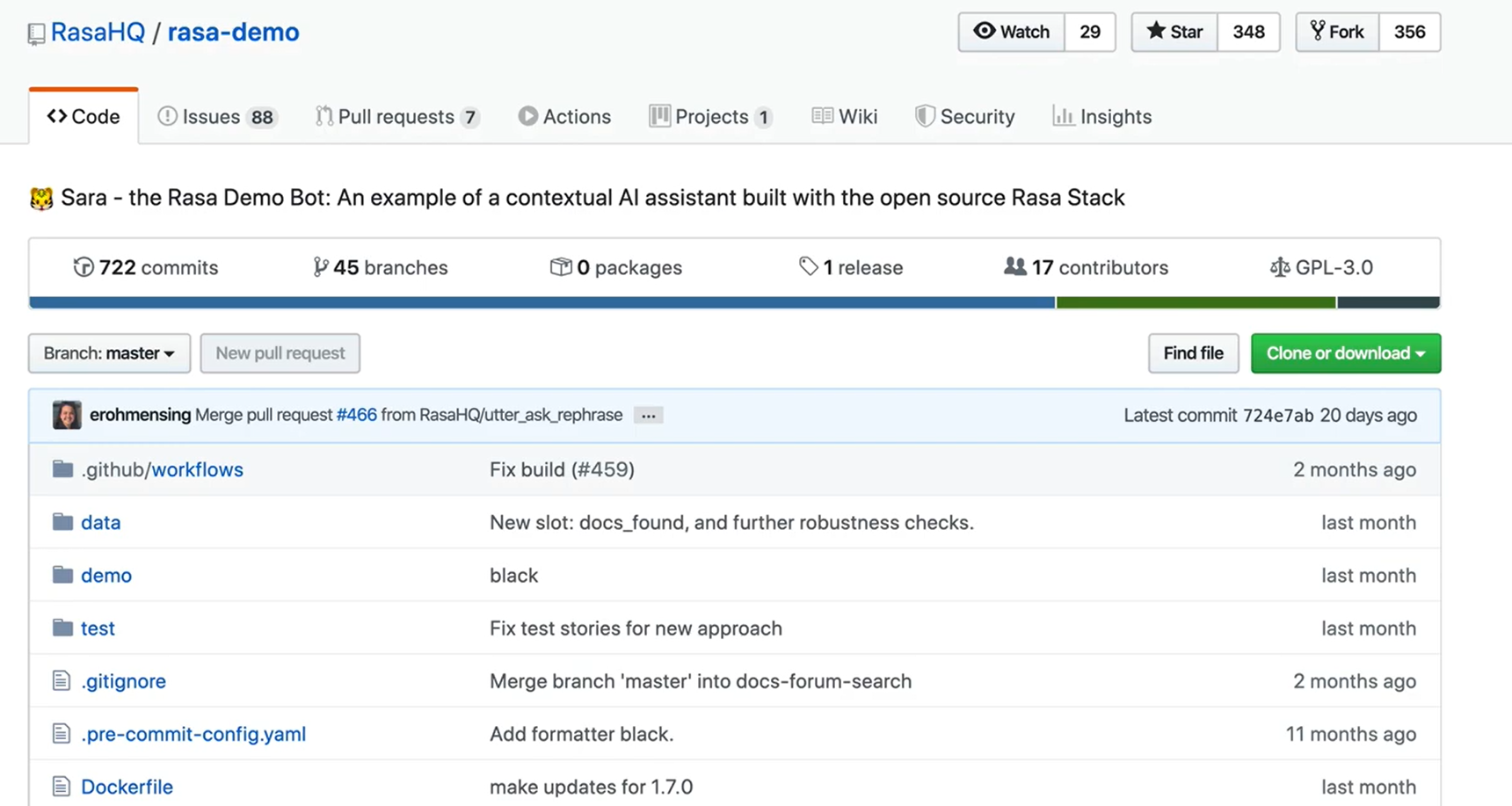Screen dimensions: 1512x806
Task: Click the commits history clock icon
Action: [x=84, y=267]
